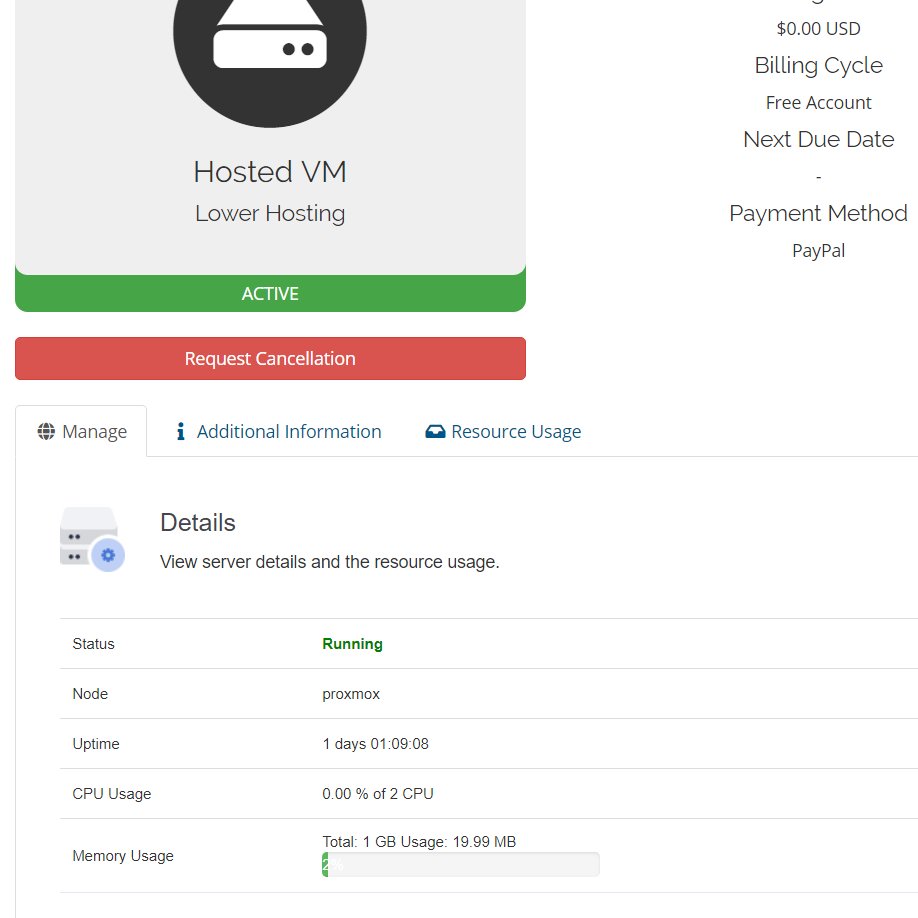918x918 pixels.
Task: Select the Running status value
Action: pos(352,644)
